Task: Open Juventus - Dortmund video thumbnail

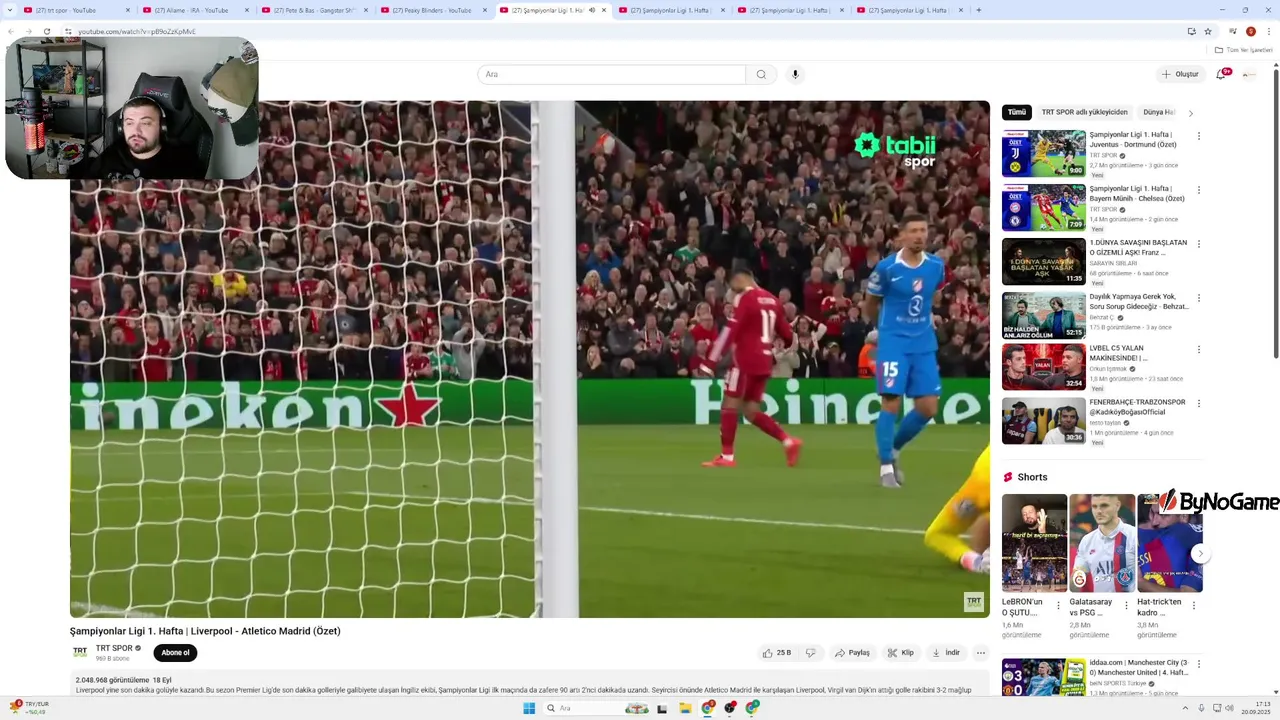Action: click(x=1043, y=153)
